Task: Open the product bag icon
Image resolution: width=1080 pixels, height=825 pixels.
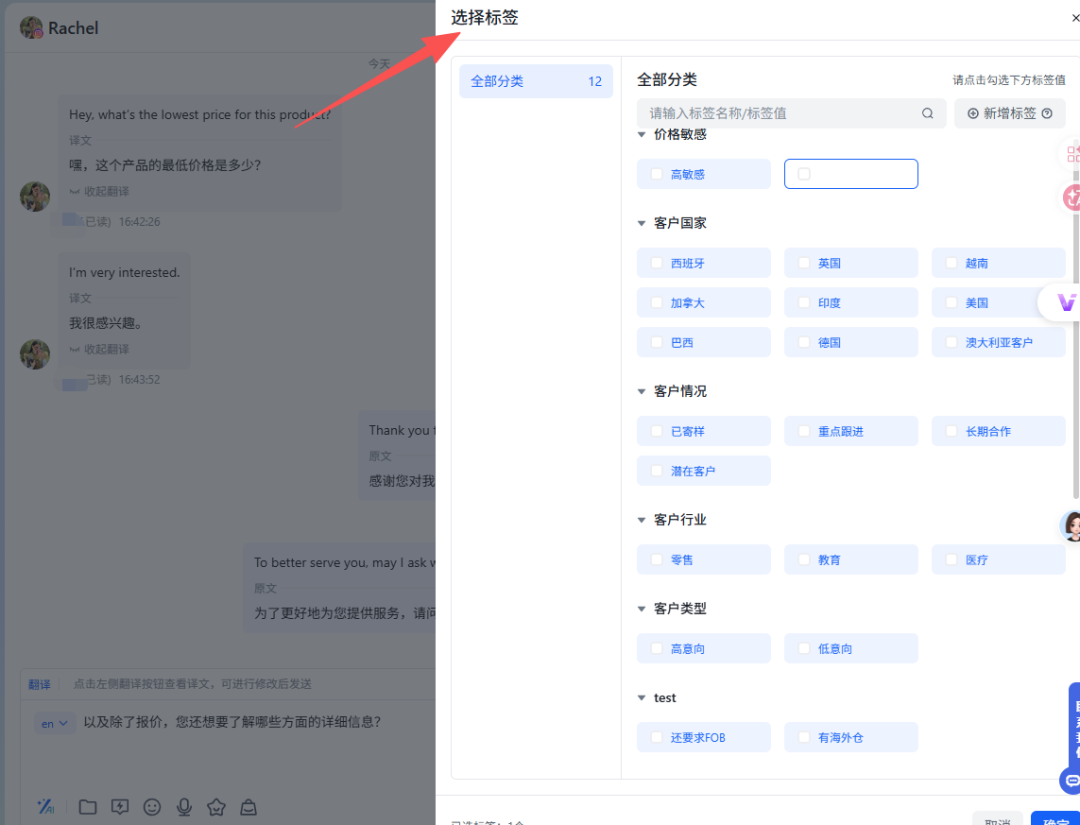Action: (x=248, y=807)
